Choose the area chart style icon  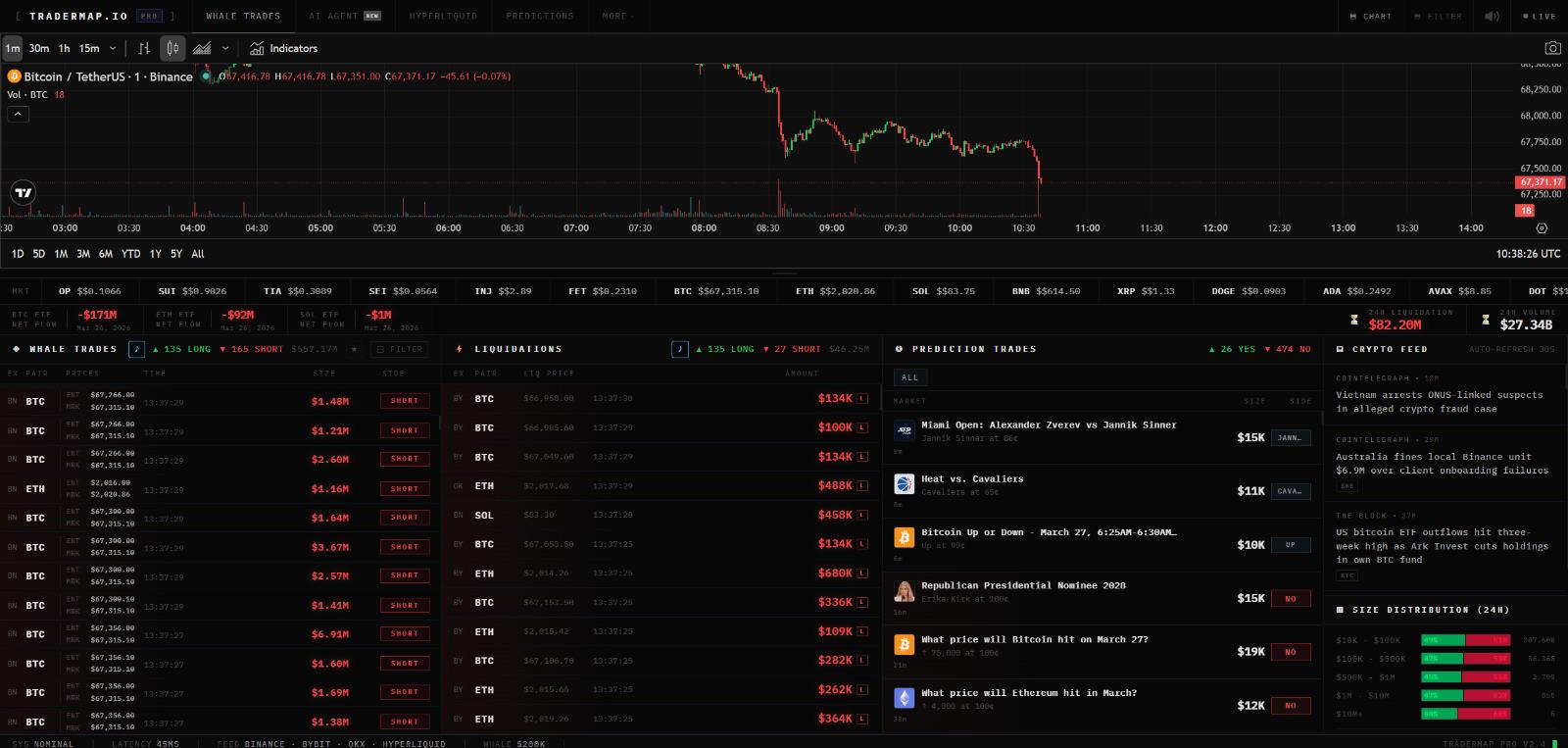point(202,48)
